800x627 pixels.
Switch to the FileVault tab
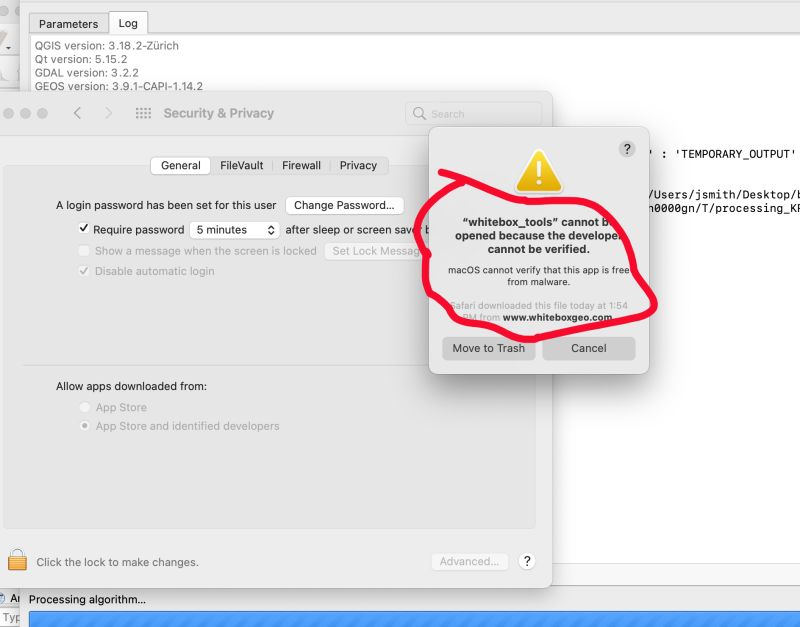[x=241, y=165]
